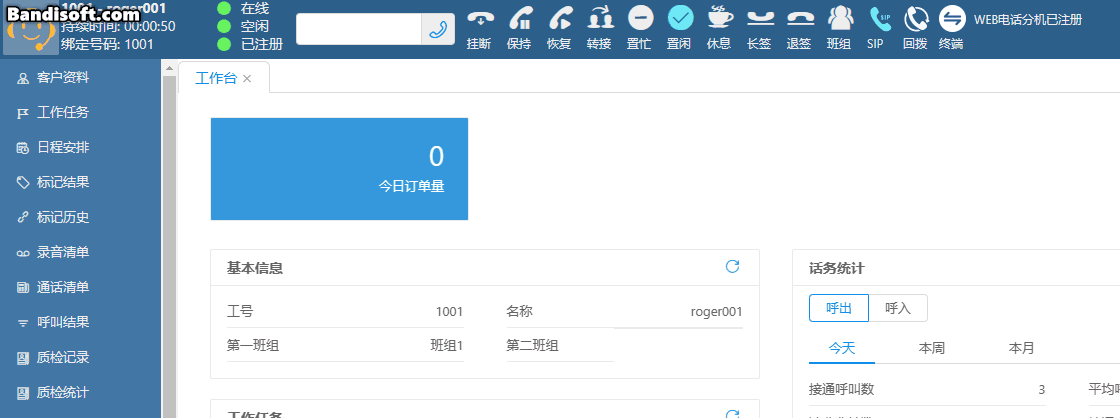
Task: Switch to the 本周 tab
Action: (931, 348)
